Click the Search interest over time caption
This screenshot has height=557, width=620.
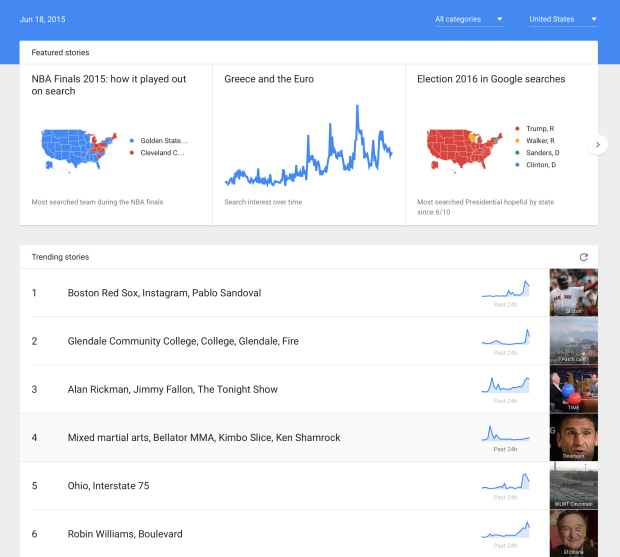click(x=263, y=202)
